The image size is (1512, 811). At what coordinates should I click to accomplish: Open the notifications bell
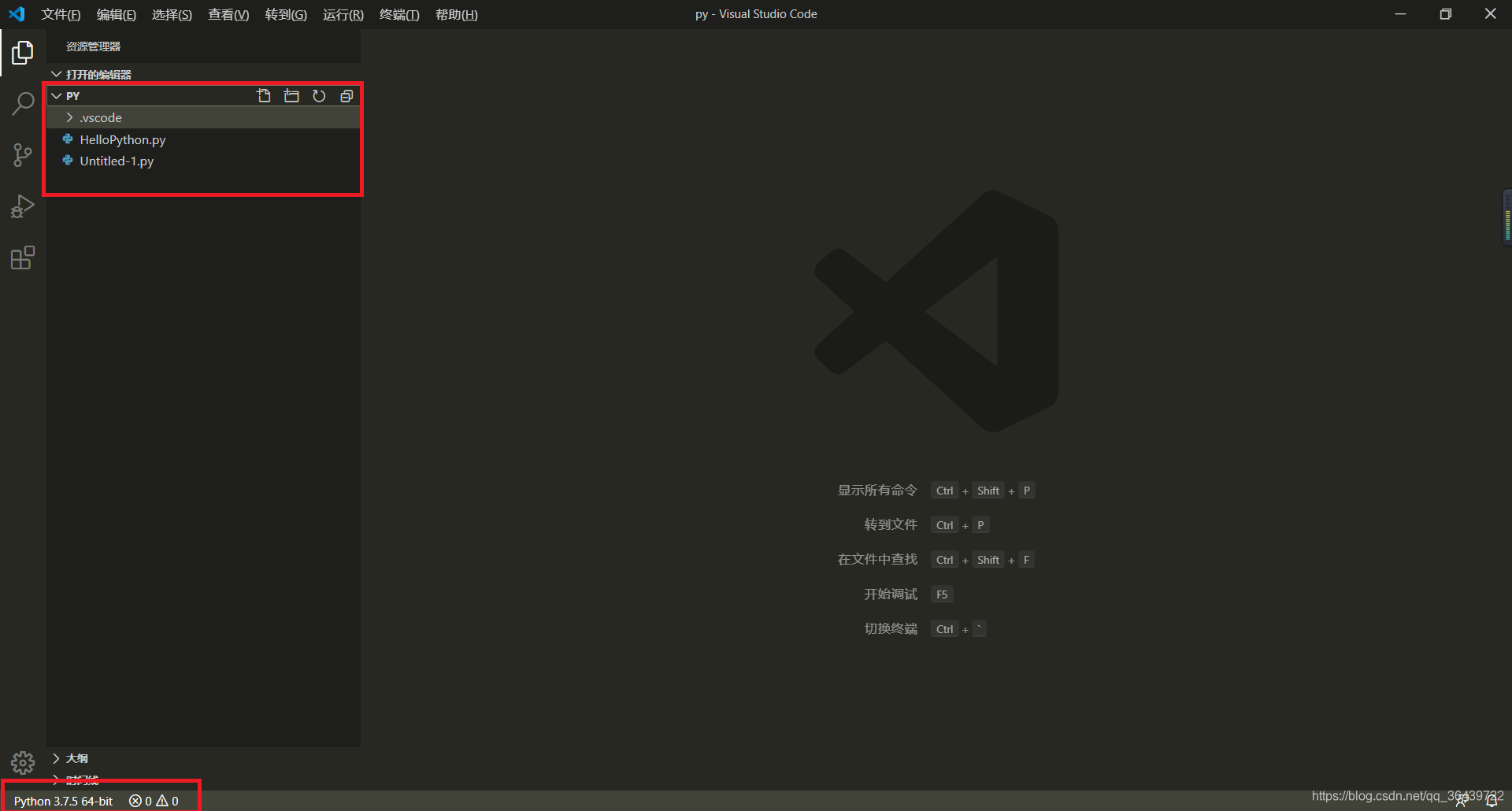point(1492,802)
